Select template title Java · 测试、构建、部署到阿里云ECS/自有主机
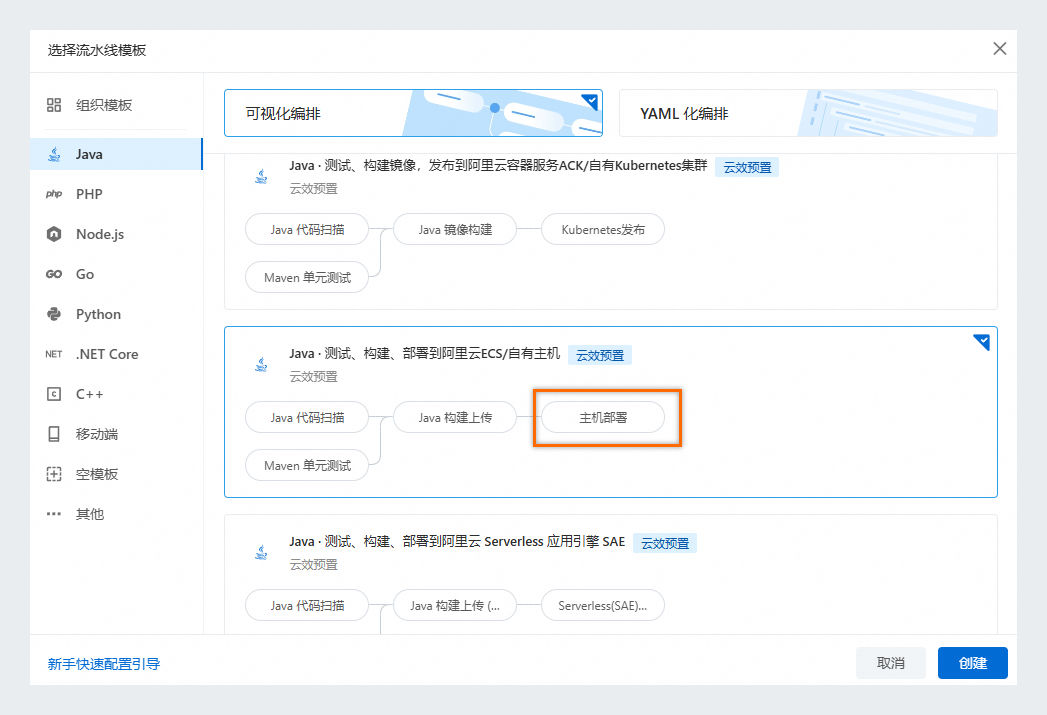1047x715 pixels. [x=425, y=353]
